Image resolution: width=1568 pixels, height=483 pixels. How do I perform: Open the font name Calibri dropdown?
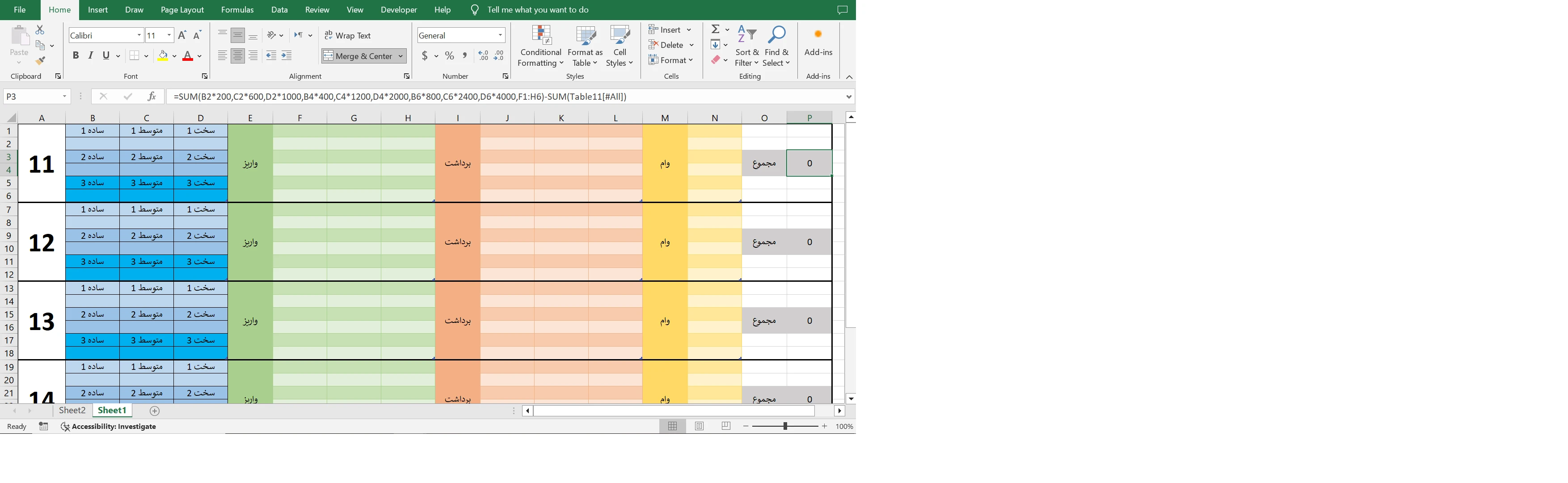pos(139,35)
